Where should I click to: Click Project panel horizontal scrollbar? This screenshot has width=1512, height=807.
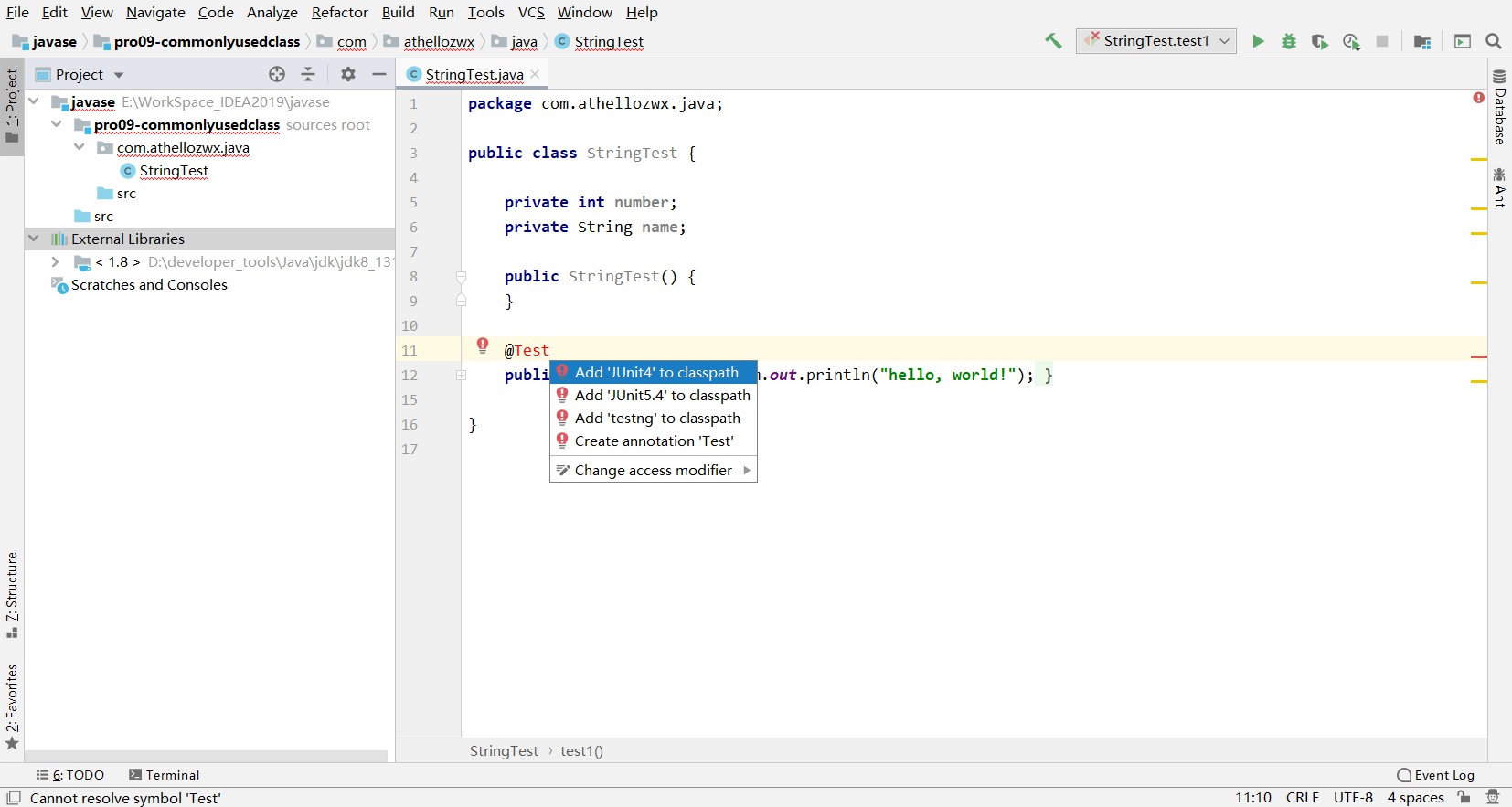tap(206, 757)
